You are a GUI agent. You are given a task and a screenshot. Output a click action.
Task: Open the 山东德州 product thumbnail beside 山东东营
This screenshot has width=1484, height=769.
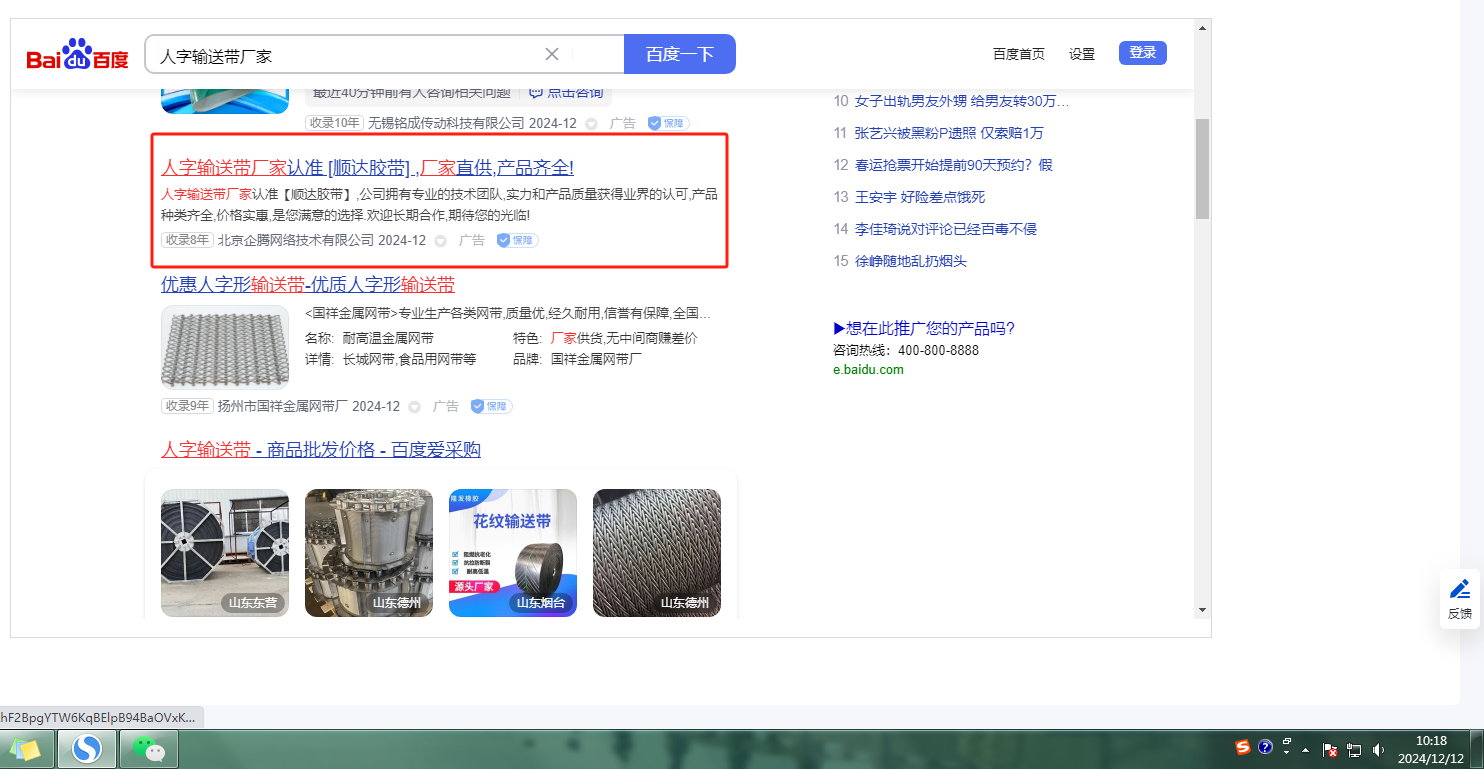click(x=369, y=553)
